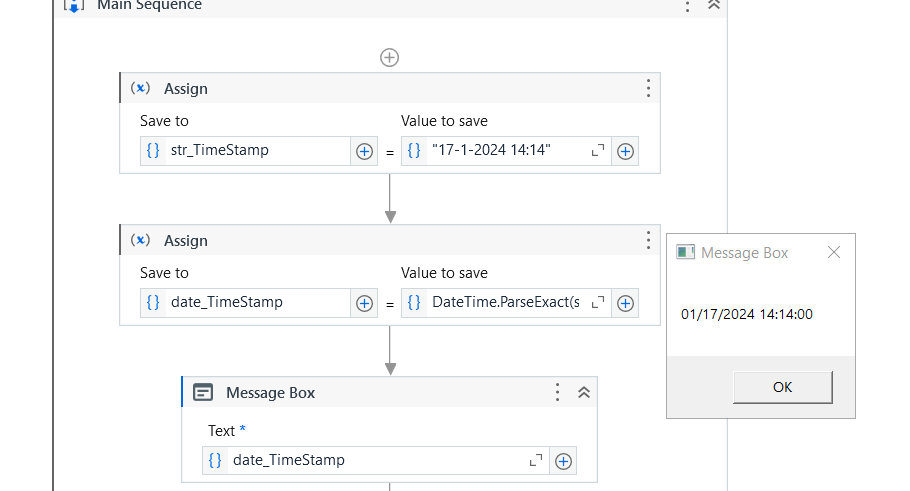Click plus button next to str_TimeStamp field
The width and height of the screenshot is (910, 491).
click(x=364, y=151)
